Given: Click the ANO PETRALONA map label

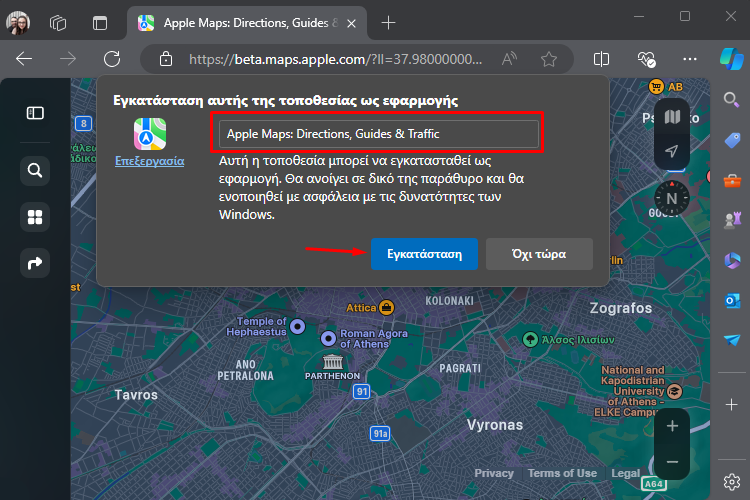Looking at the screenshot, I should [245, 370].
